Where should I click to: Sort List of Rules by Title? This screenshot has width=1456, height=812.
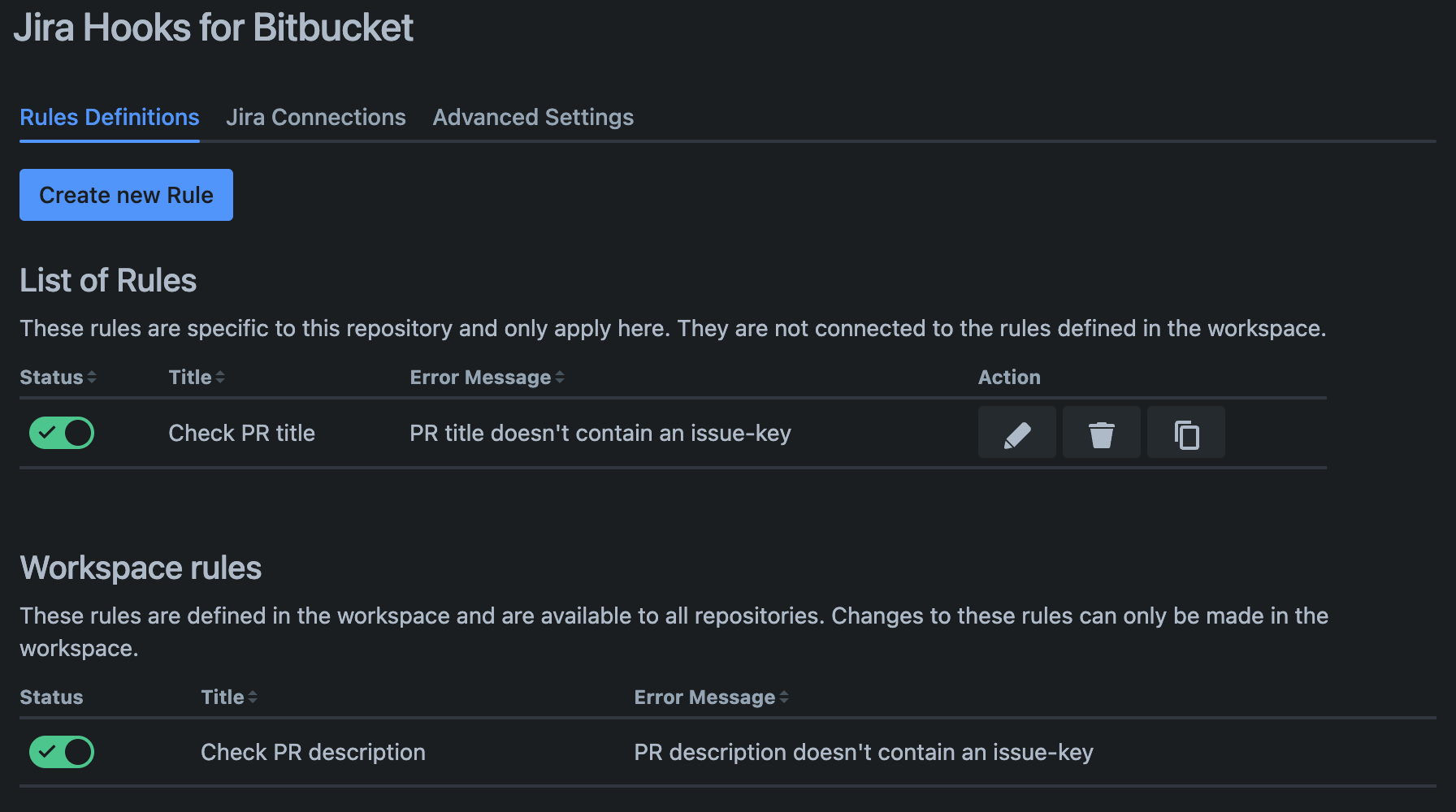click(197, 378)
